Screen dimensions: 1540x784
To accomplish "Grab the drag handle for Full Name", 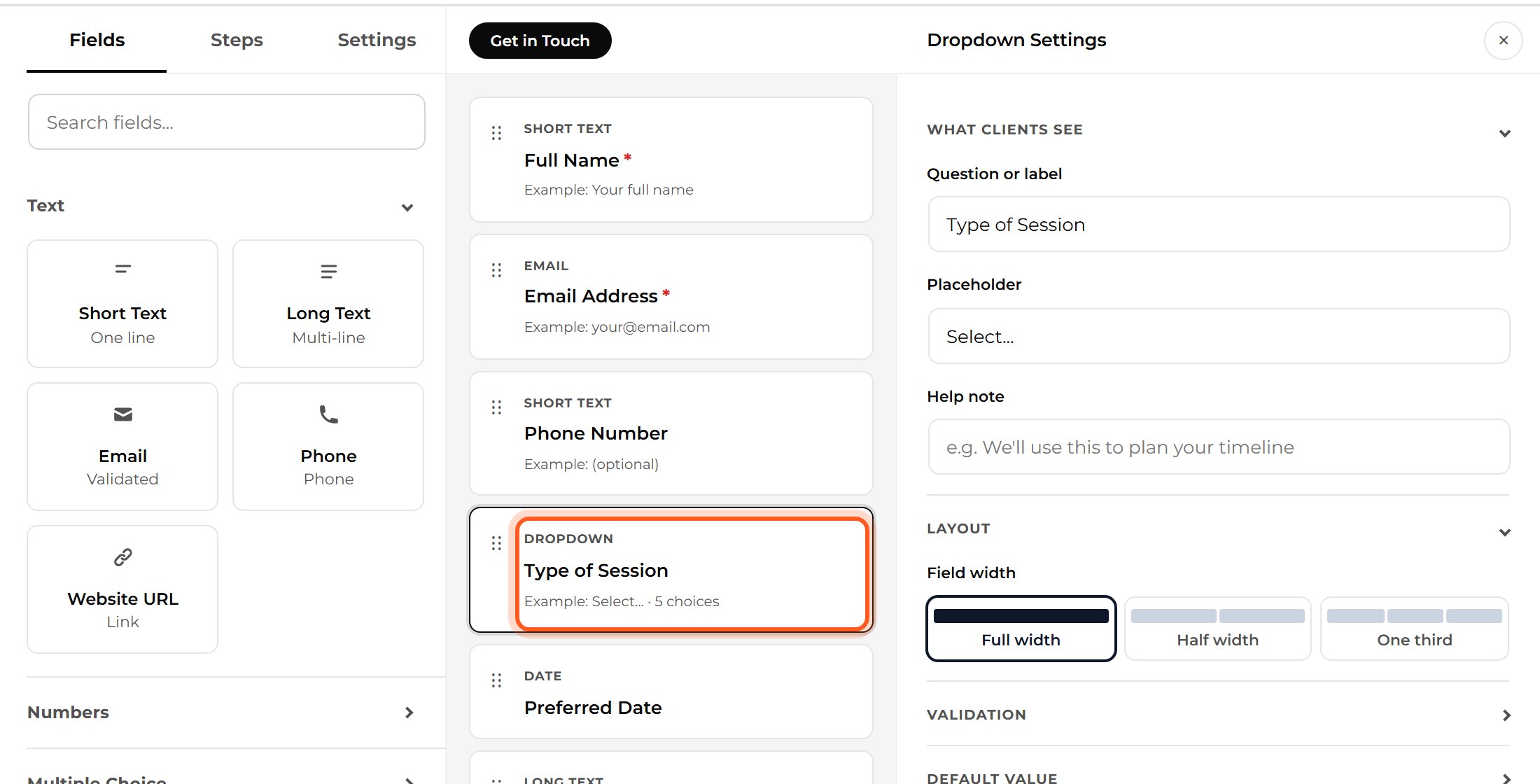I will (x=496, y=133).
